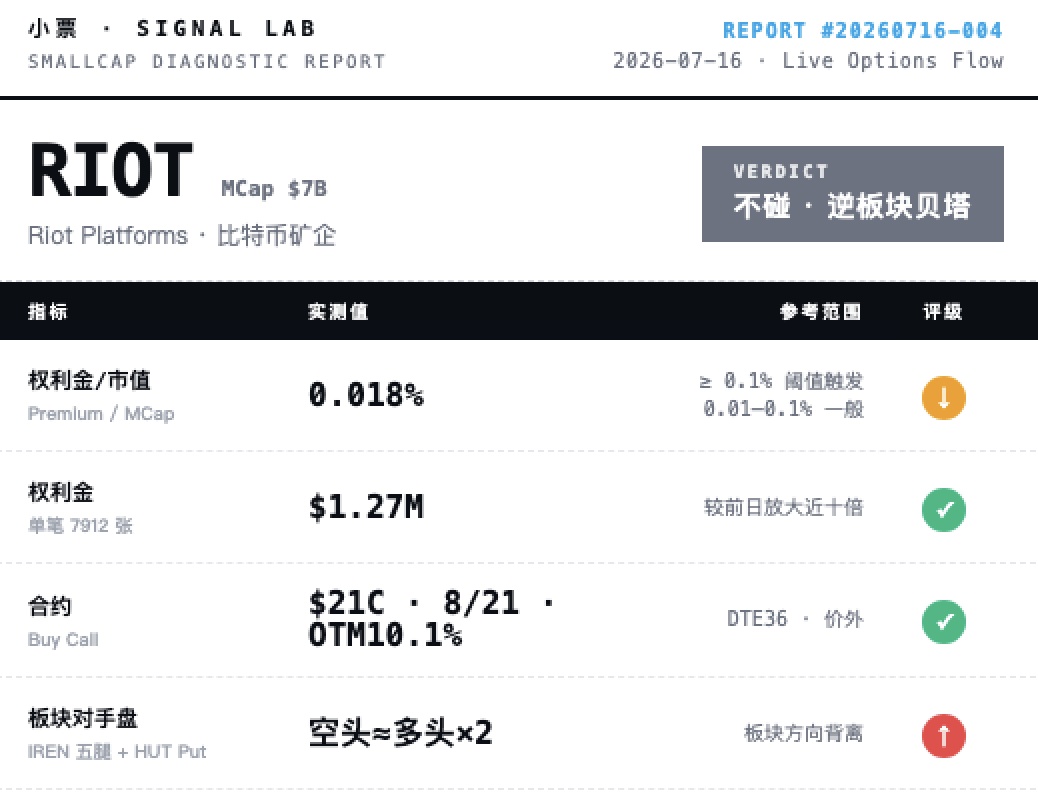Screen dimensions: 1038x810
Task: Click the Riot Platforms · 比特币矿企 subtitle
Action: [x=182, y=236]
